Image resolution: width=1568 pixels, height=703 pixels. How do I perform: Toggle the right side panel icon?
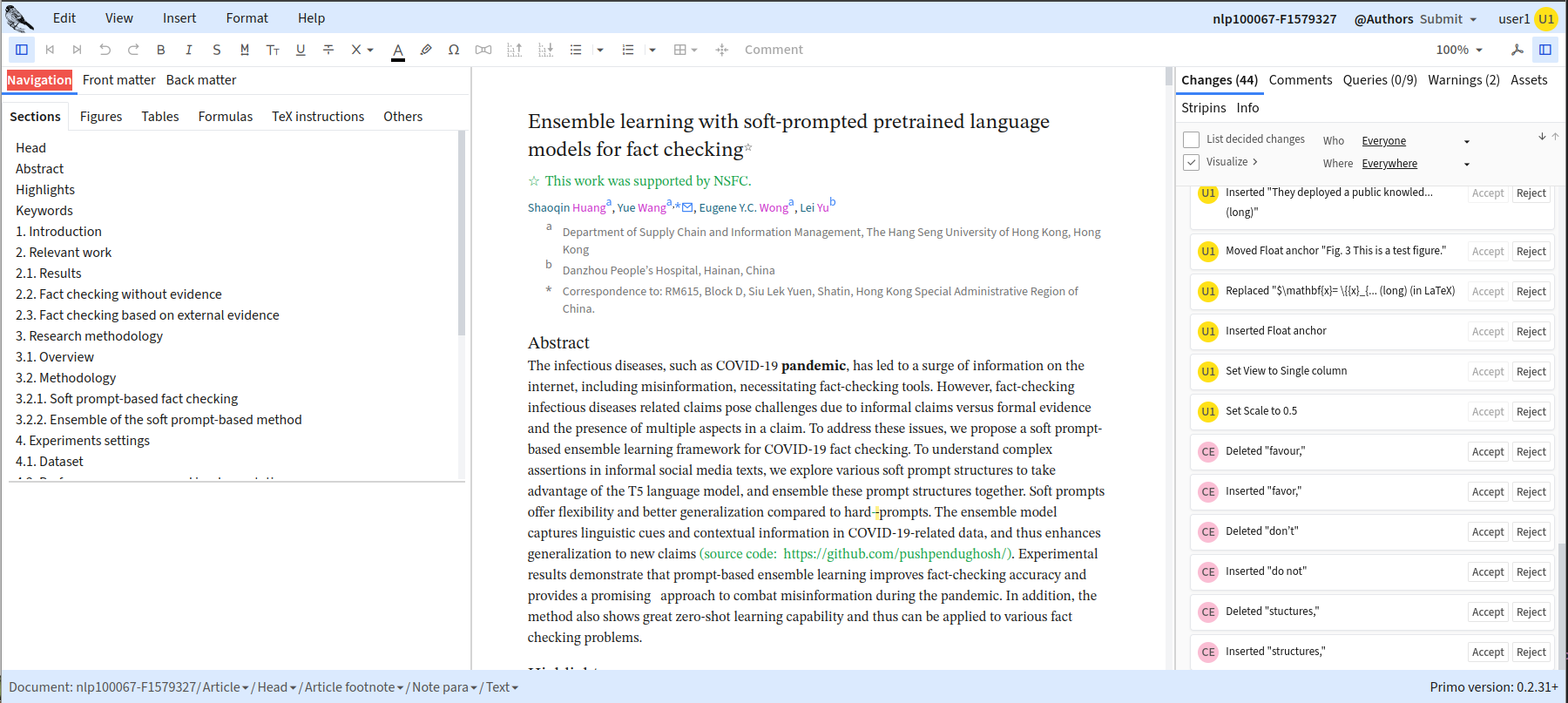click(1545, 50)
